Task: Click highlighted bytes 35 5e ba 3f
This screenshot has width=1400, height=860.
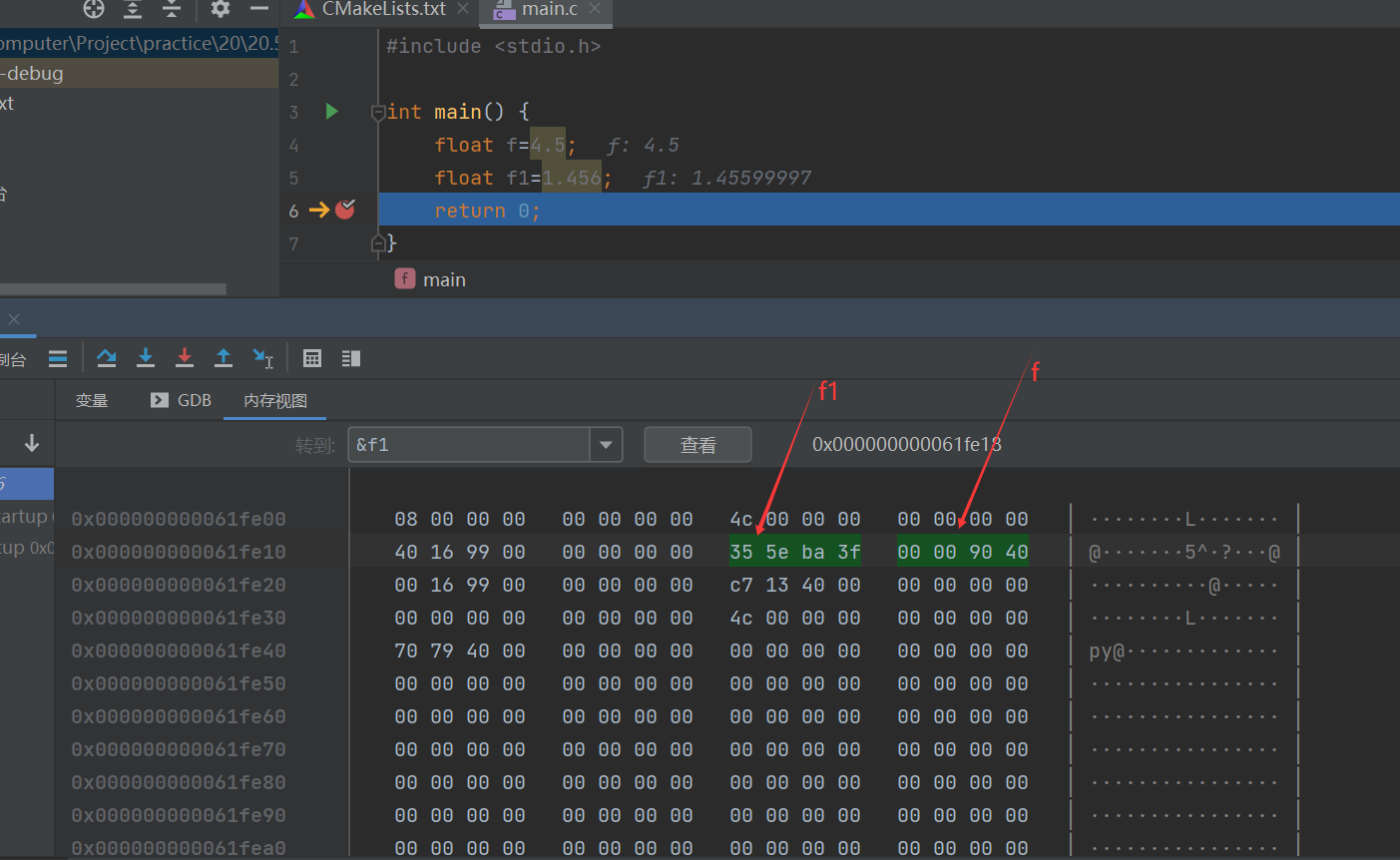Action: click(795, 552)
